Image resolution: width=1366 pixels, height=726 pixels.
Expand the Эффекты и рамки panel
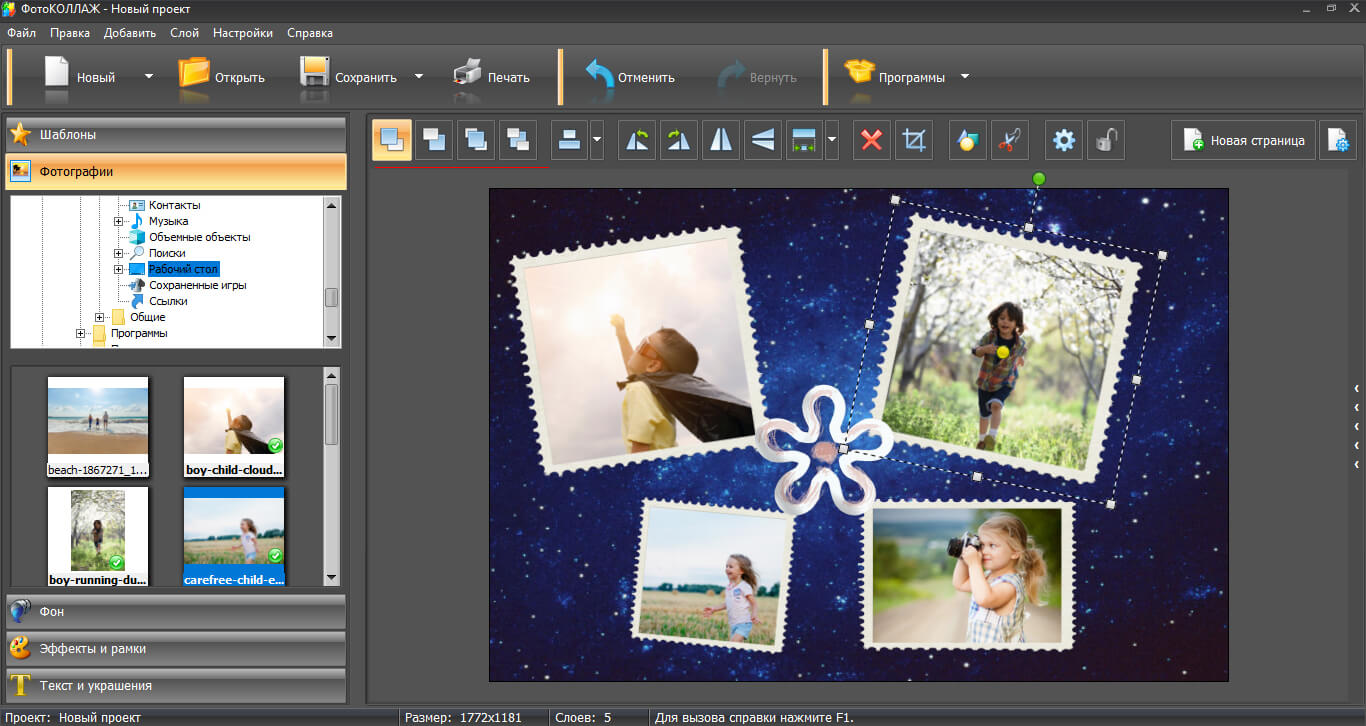click(x=176, y=649)
